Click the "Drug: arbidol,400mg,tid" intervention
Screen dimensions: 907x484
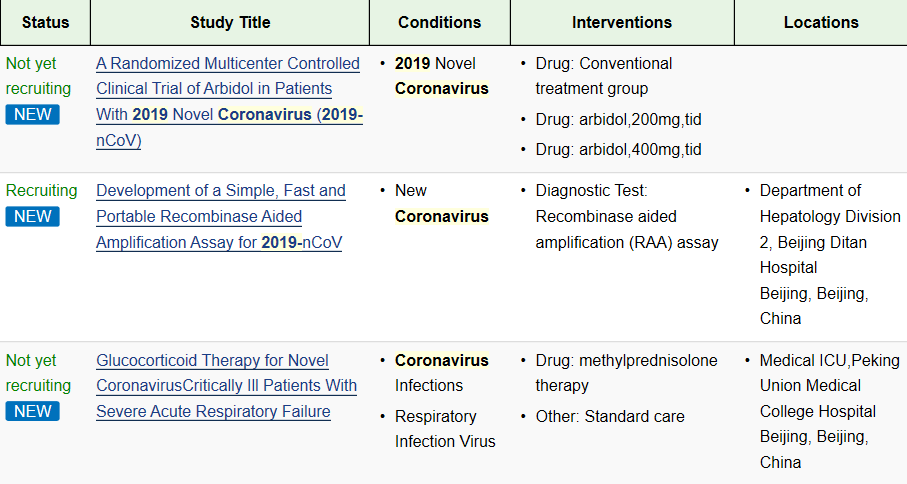(618, 149)
